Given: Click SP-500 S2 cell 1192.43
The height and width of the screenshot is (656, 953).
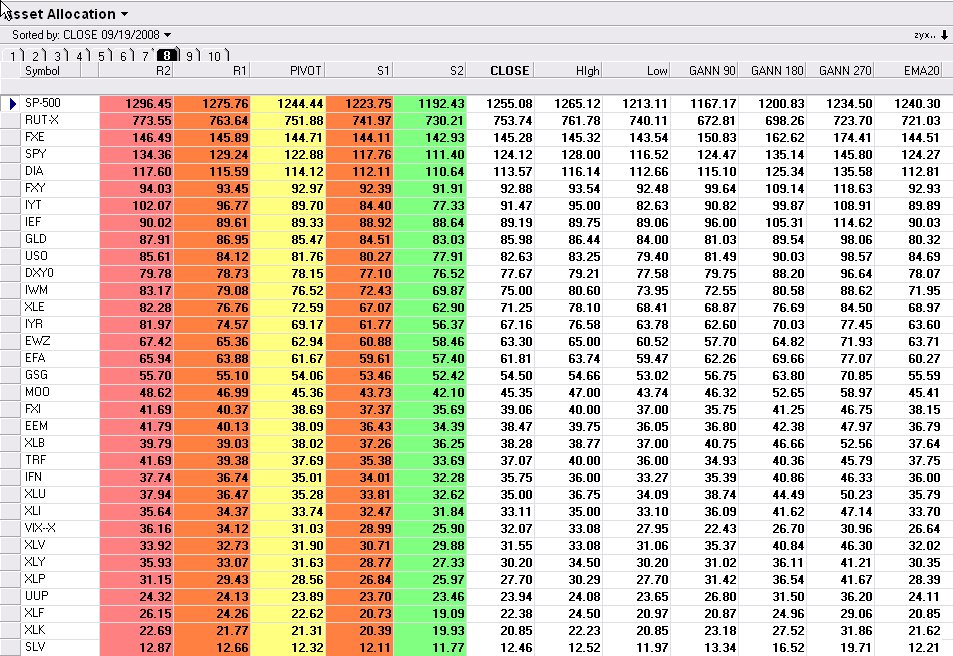Looking at the screenshot, I should click(x=430, y=104).
